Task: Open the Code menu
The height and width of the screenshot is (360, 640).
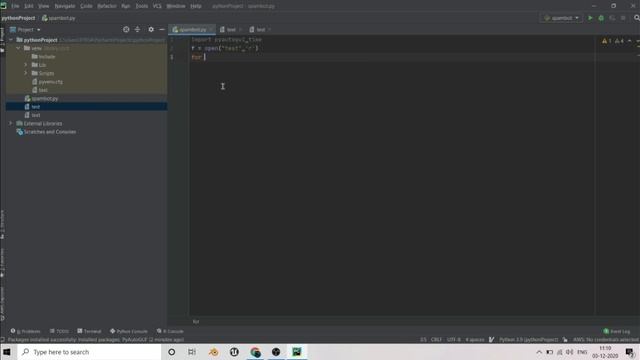Action: coord(86,6)
